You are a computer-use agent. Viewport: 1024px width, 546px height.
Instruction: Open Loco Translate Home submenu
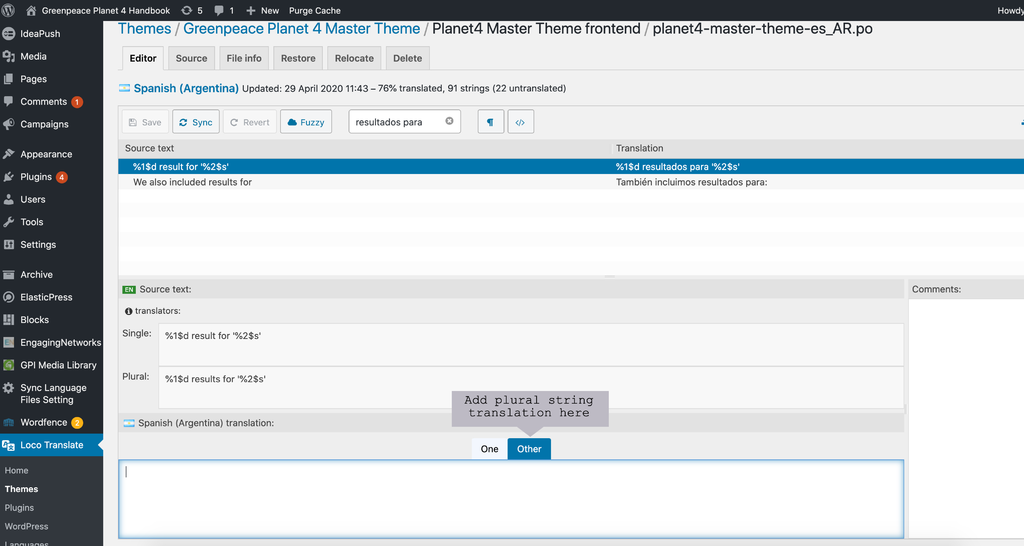pos(16,470)
